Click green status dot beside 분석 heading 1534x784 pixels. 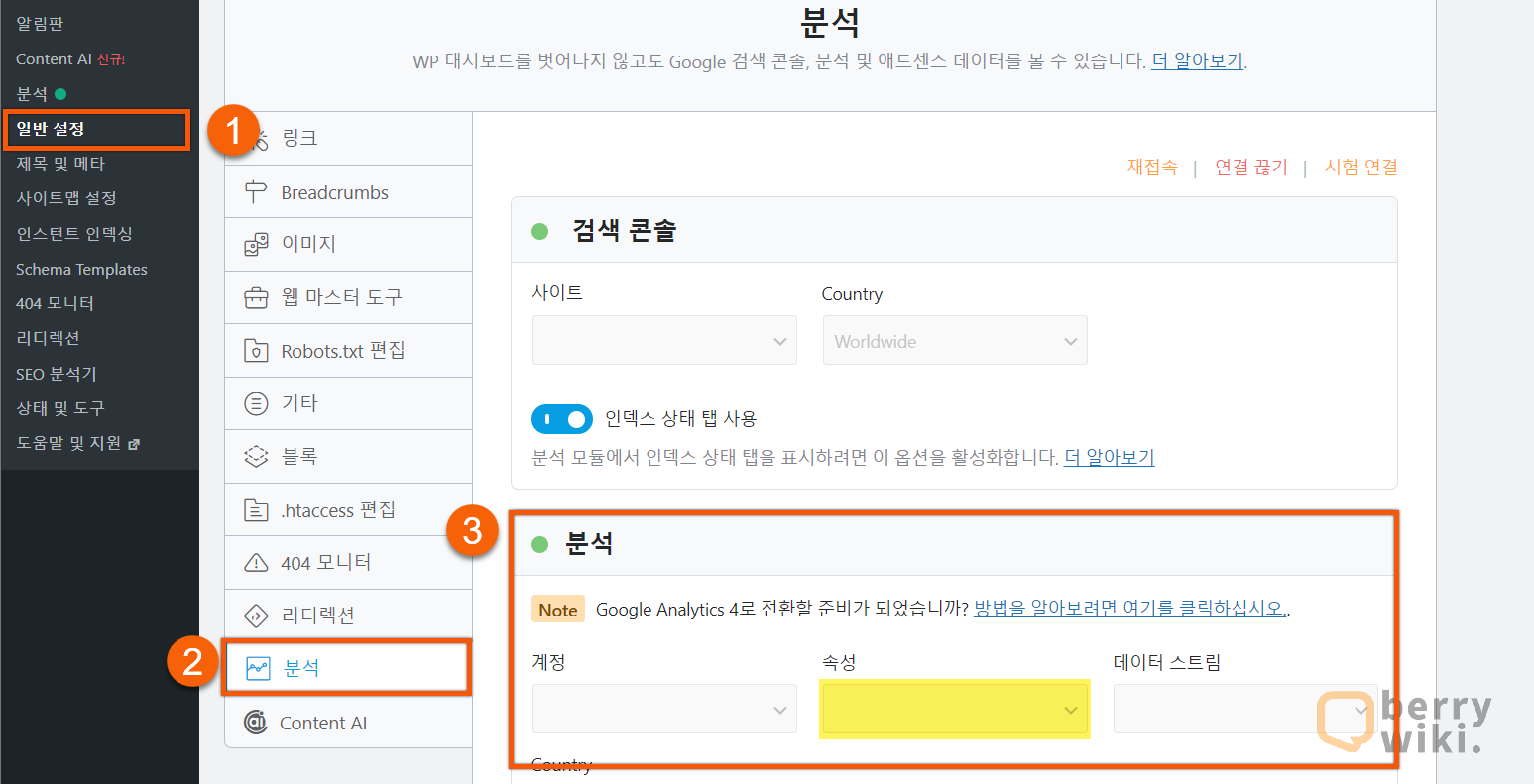[x=540, y=544]
